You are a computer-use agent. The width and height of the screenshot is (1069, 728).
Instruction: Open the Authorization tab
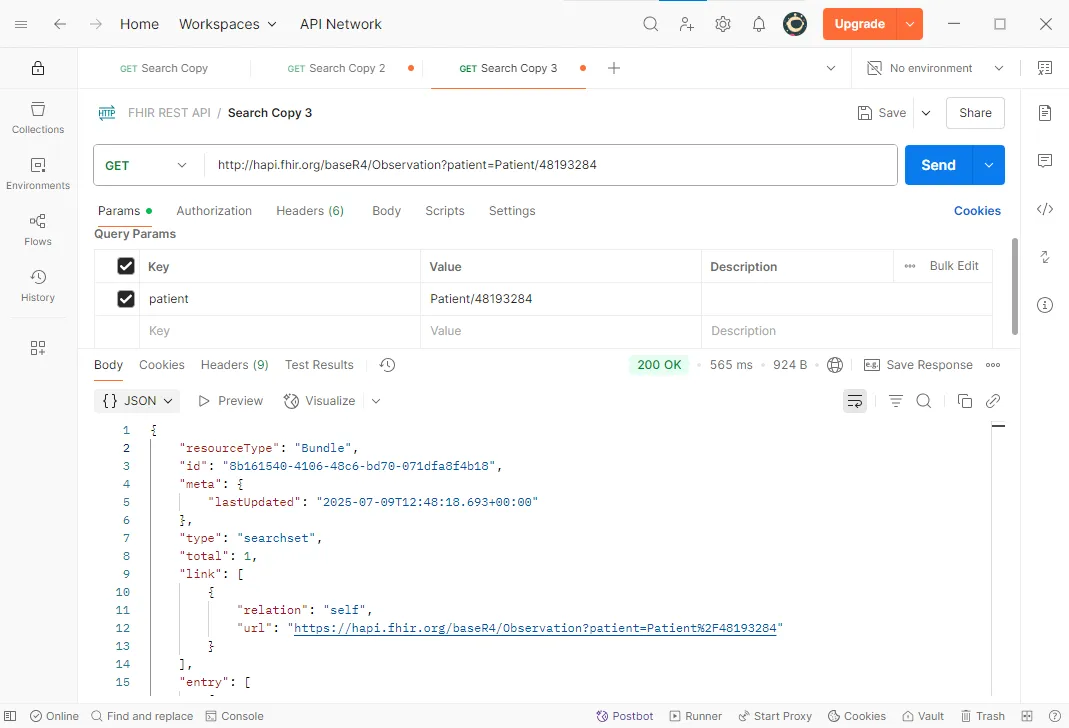click(214, 211)
